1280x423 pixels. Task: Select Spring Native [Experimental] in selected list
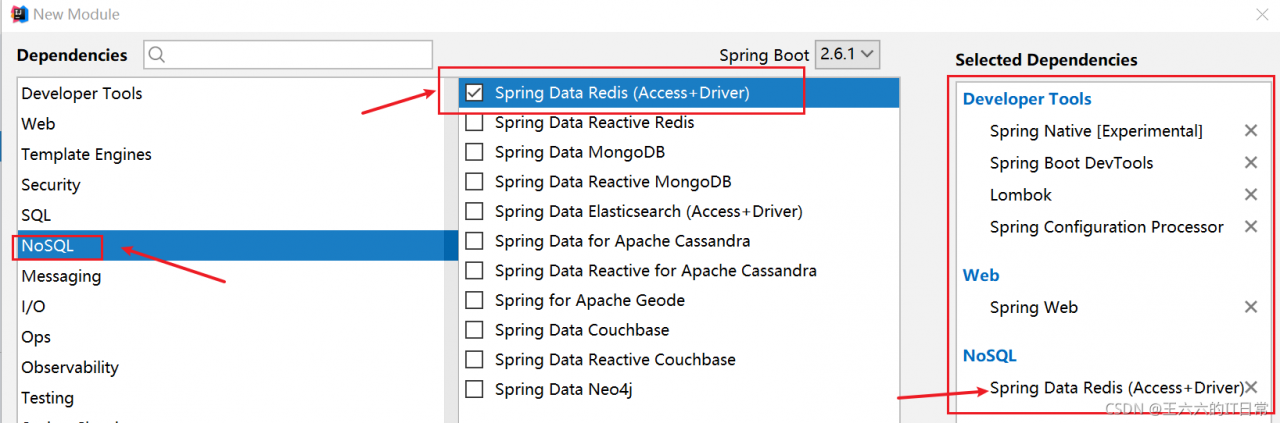(x=1096, y=131)
